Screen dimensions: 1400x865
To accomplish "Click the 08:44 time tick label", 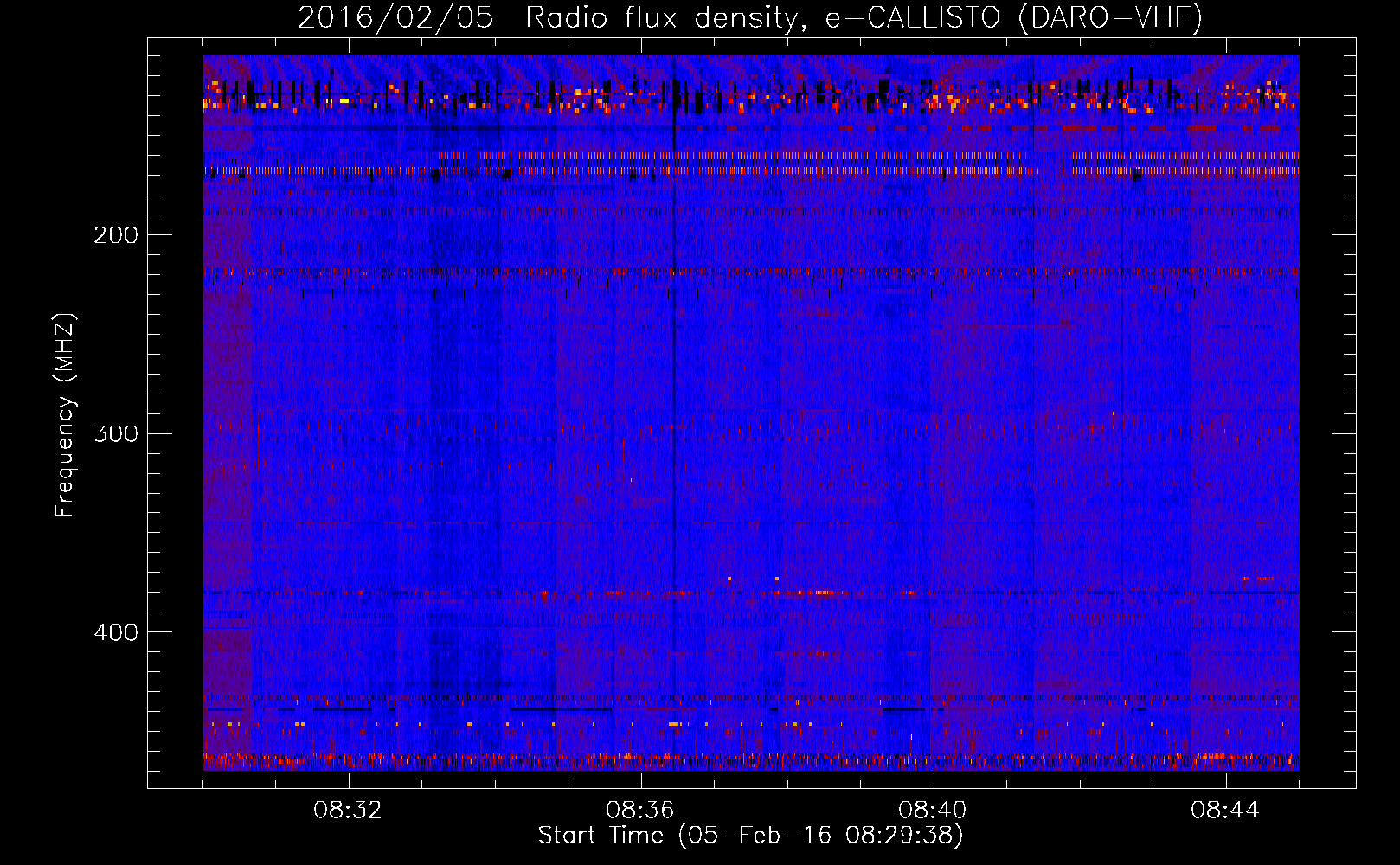I will [1225, 811].
